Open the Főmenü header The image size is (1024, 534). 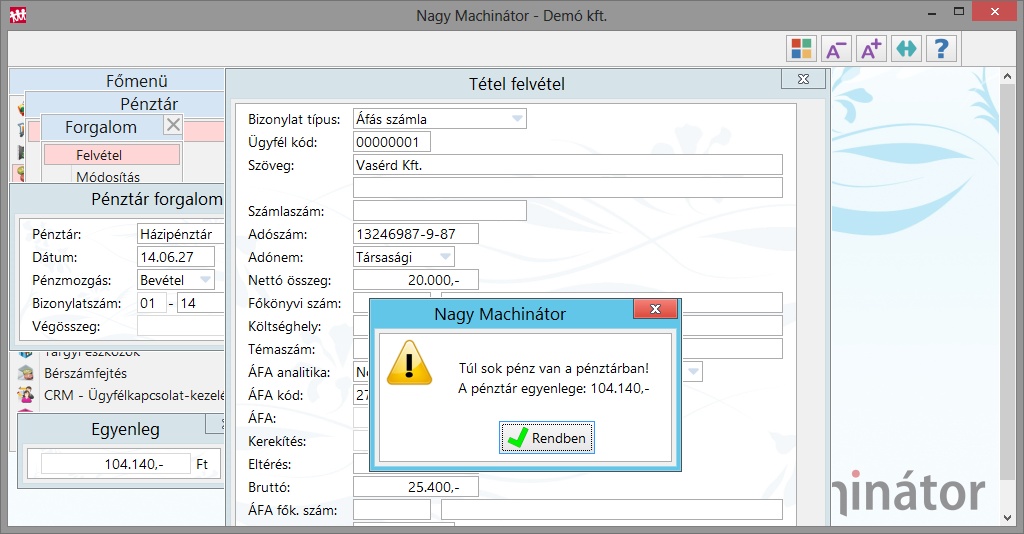click(136, 81)
